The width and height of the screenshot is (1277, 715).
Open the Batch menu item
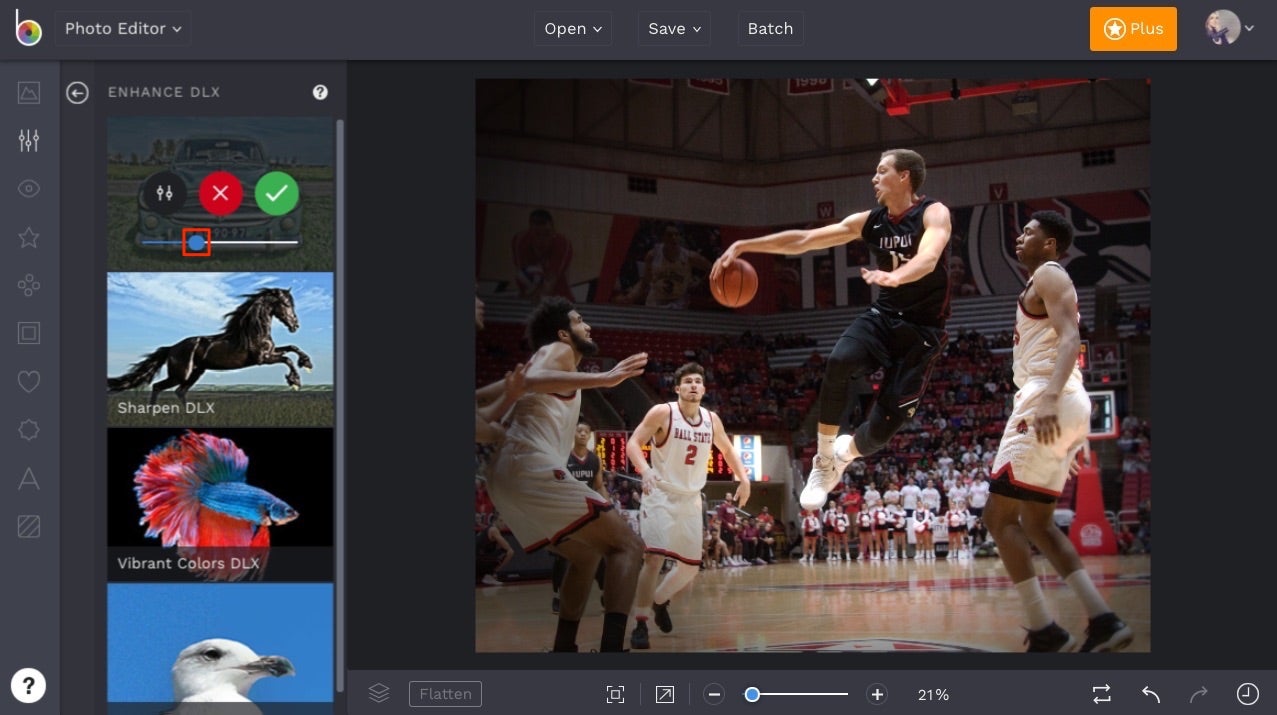(770, 28)
